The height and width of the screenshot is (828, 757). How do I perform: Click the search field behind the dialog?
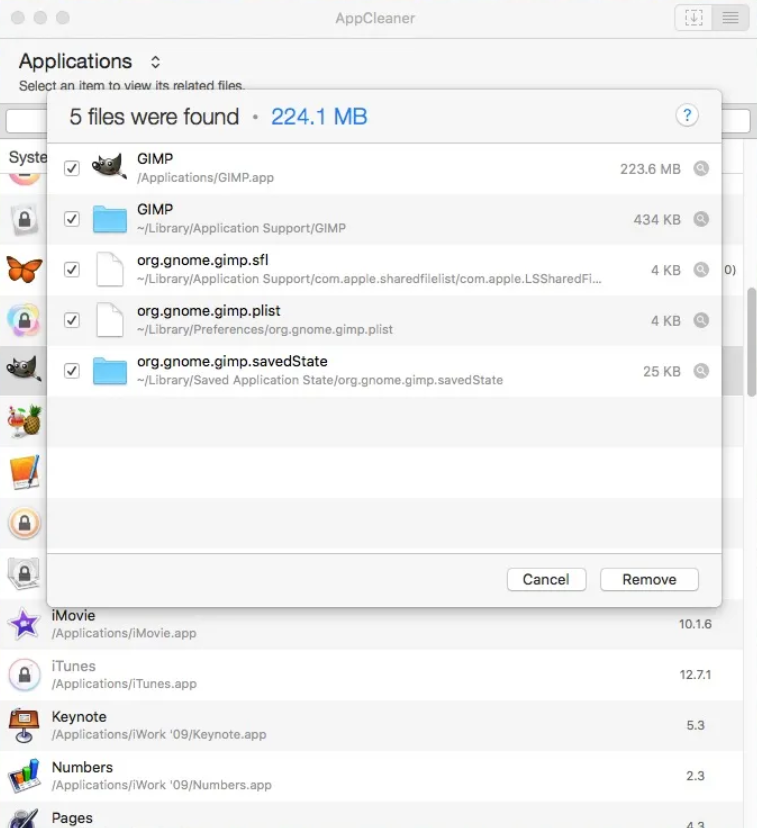(378, 121)
